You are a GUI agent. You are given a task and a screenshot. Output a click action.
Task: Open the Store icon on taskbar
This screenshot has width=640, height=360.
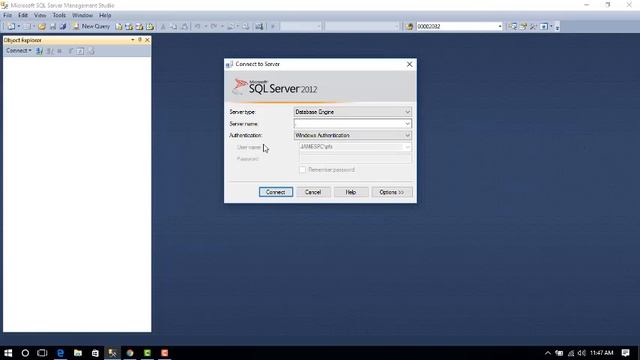pyautogui.click(x=95, y=353)
